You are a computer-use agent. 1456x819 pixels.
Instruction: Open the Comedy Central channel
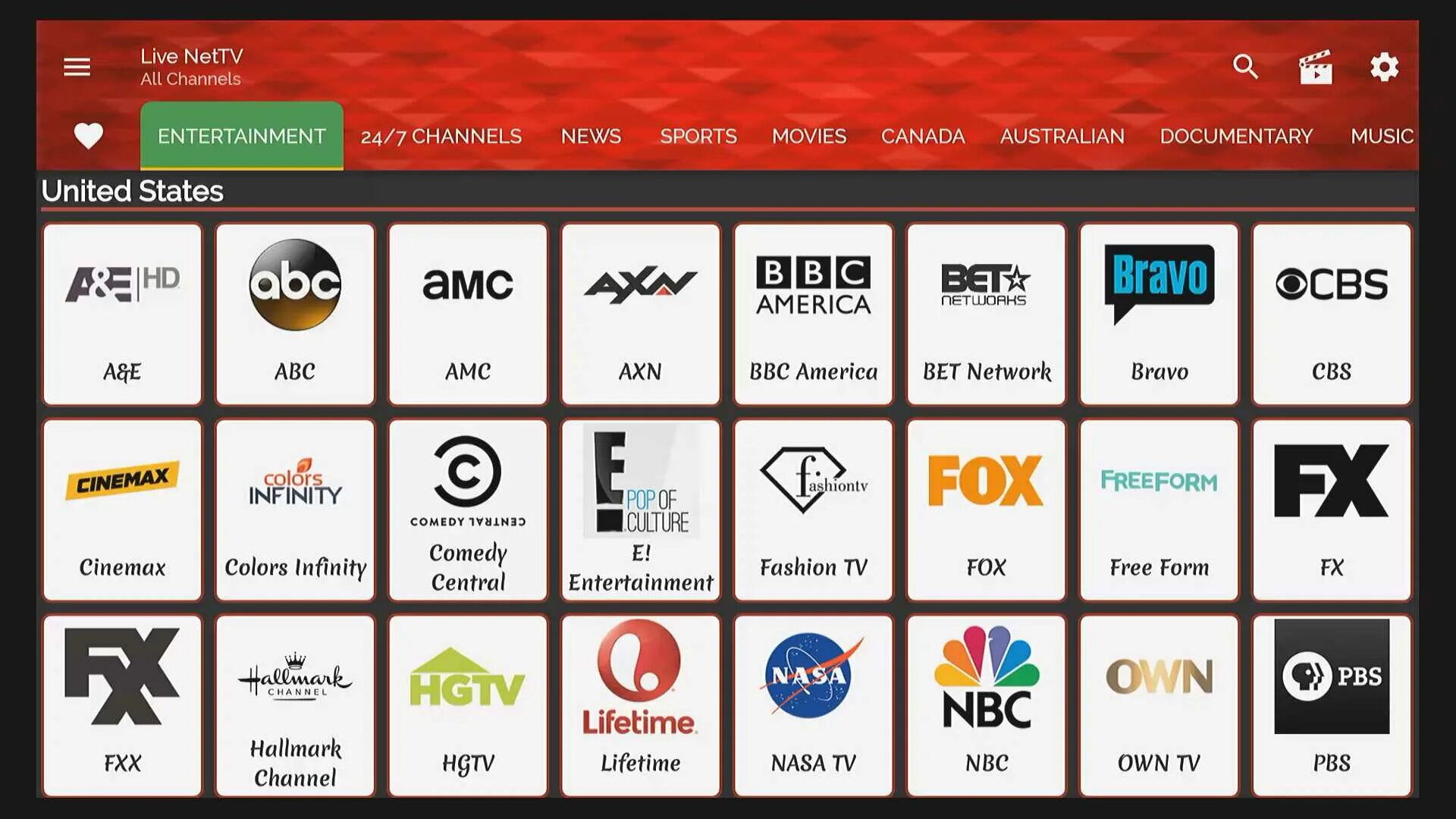point(467,510)
